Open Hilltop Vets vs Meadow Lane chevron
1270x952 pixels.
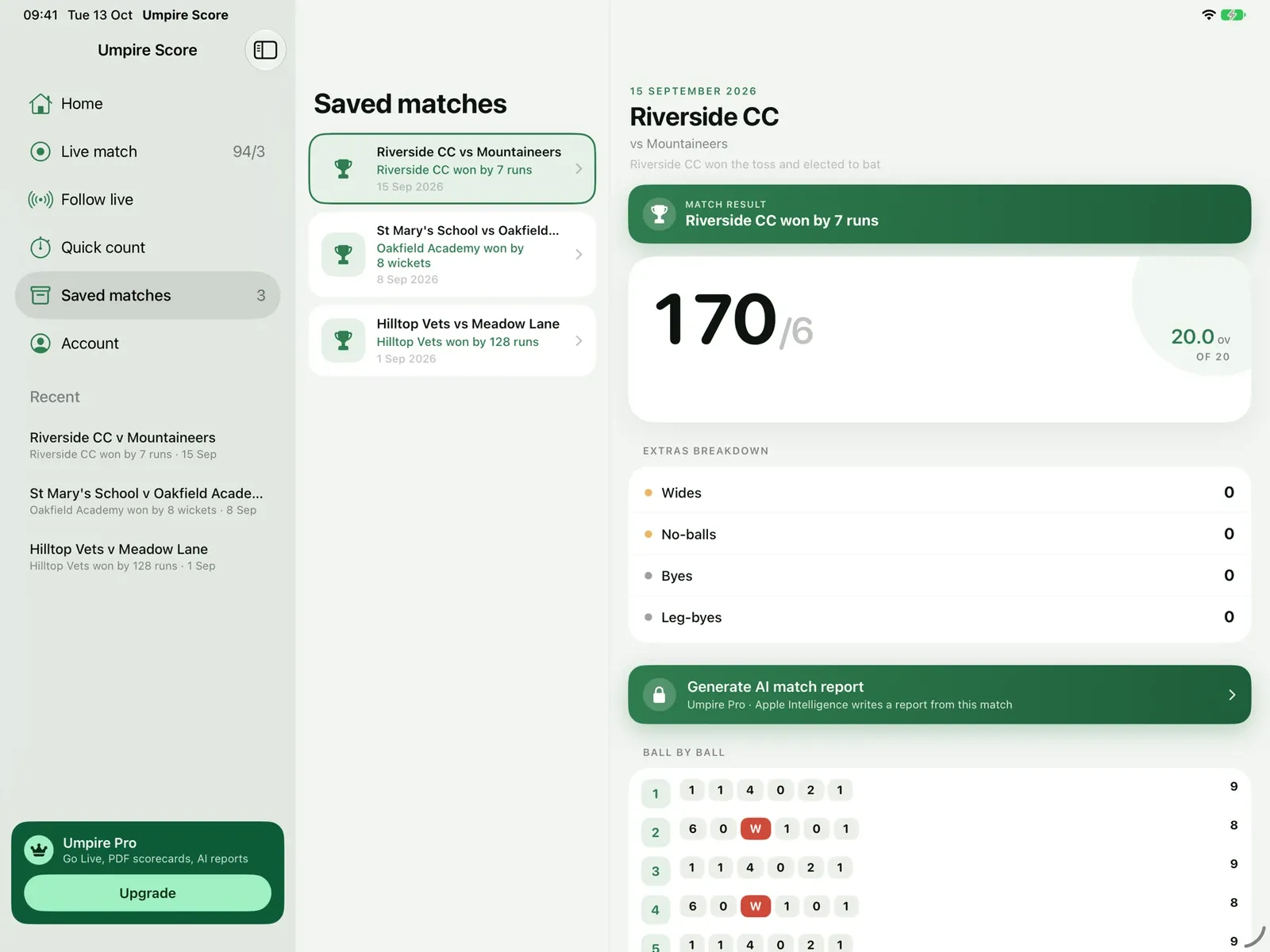[579, 340]
